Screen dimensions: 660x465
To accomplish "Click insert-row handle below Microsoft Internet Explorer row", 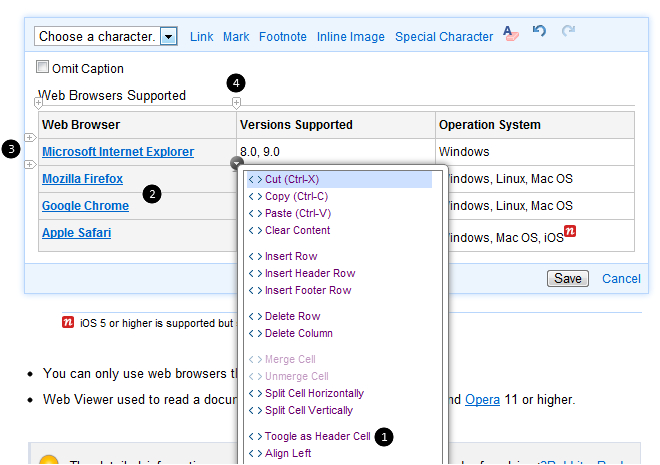I will [30, 165].
